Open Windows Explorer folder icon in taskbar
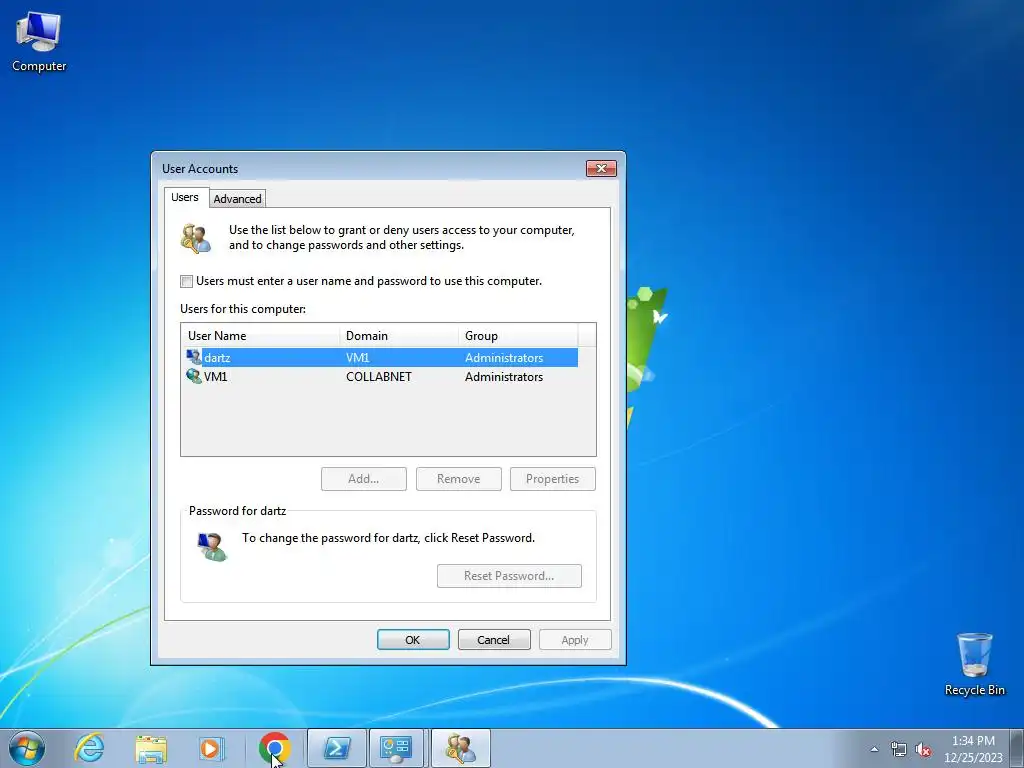 [x=151, y=748]
